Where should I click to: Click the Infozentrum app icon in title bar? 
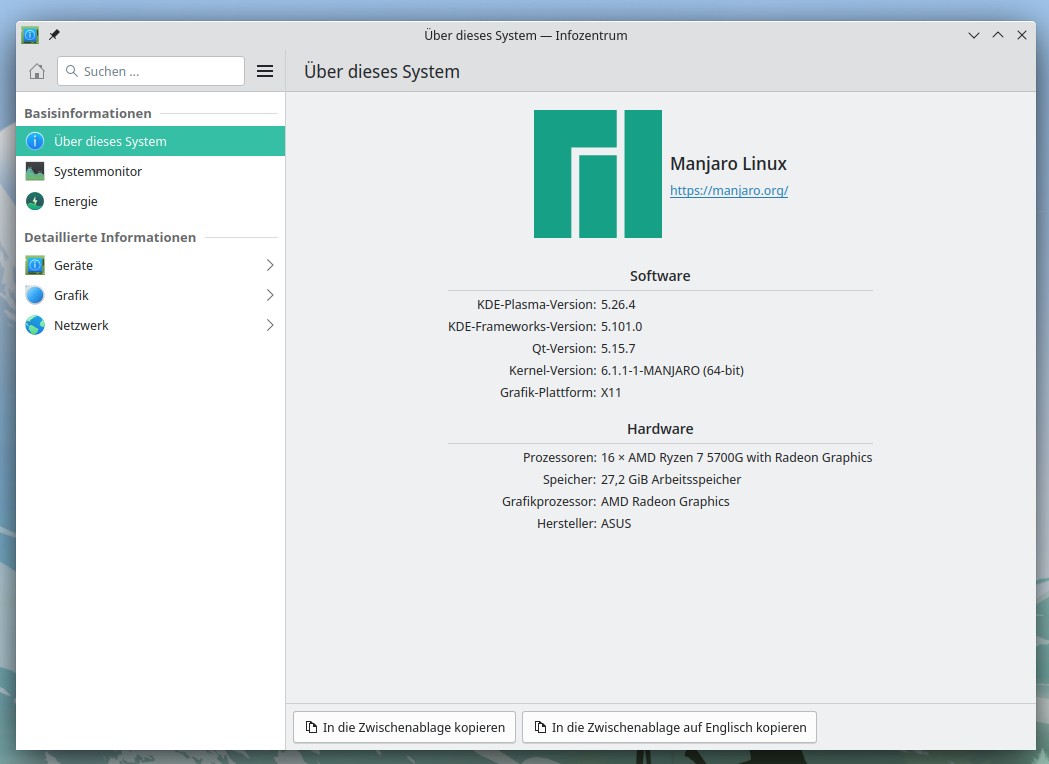tap(30, 35)
